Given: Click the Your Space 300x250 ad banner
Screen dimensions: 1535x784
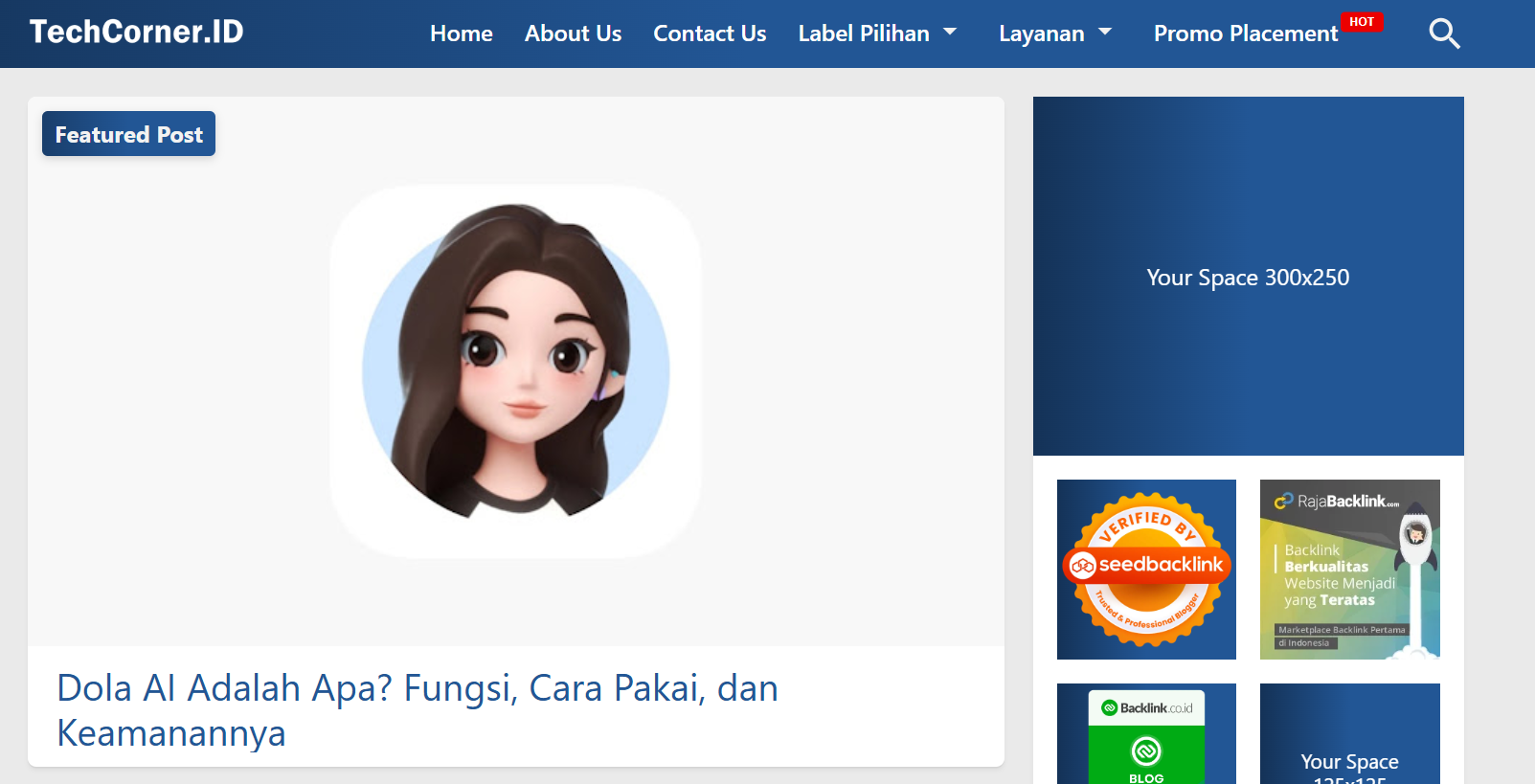Looking at the screenshot, I should click(x=1249, y=276).
